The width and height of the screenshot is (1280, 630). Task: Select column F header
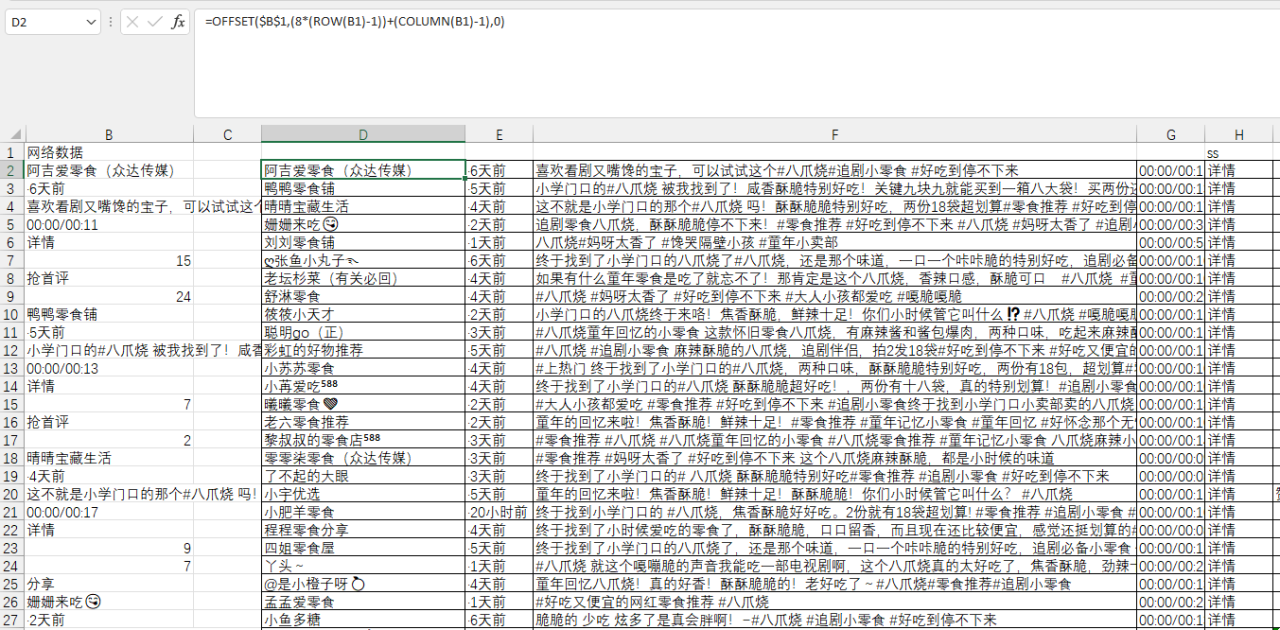pos(834,135)
